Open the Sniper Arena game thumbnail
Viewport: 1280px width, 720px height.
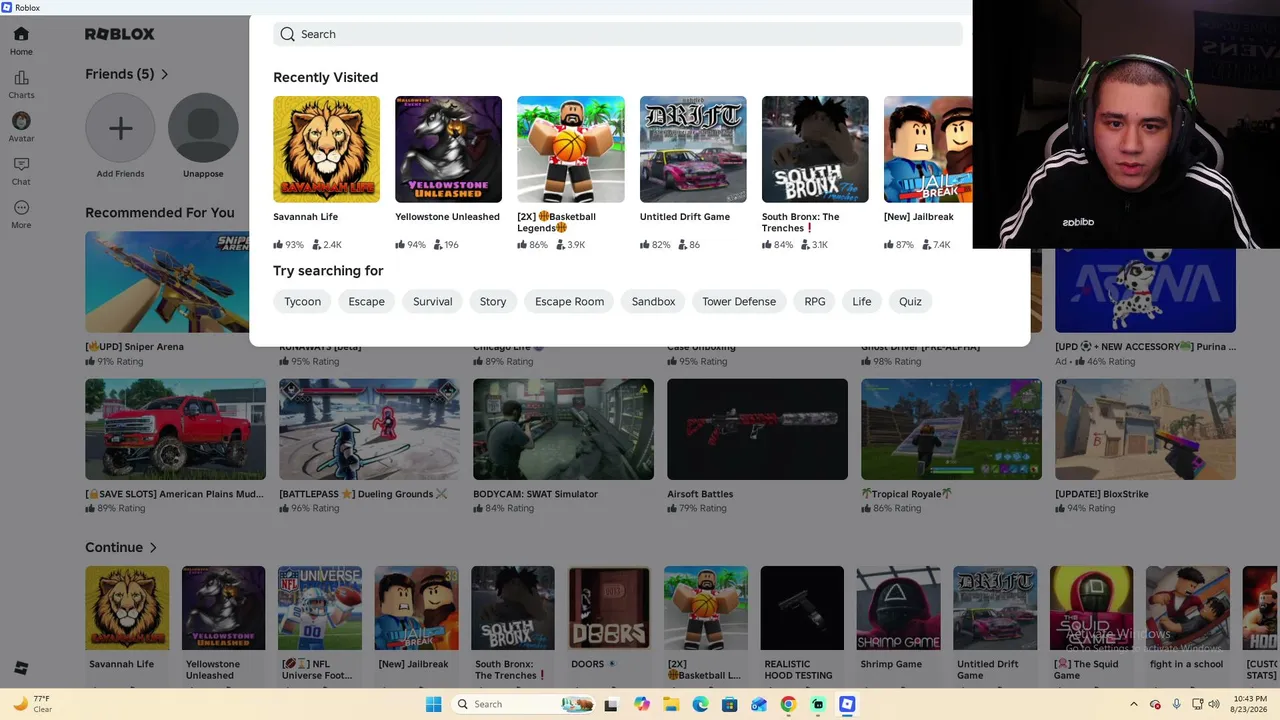(167, 282)
